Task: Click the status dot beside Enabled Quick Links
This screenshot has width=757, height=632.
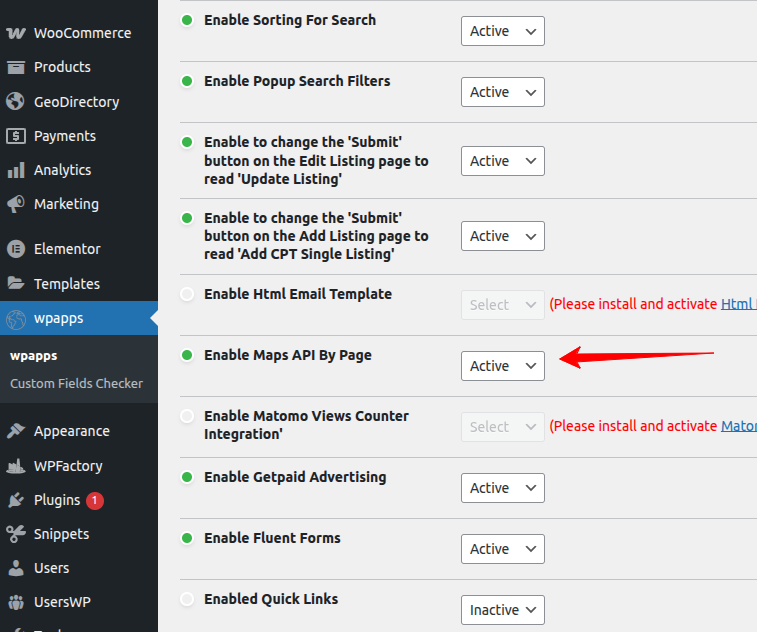Action: click(187, 599)
